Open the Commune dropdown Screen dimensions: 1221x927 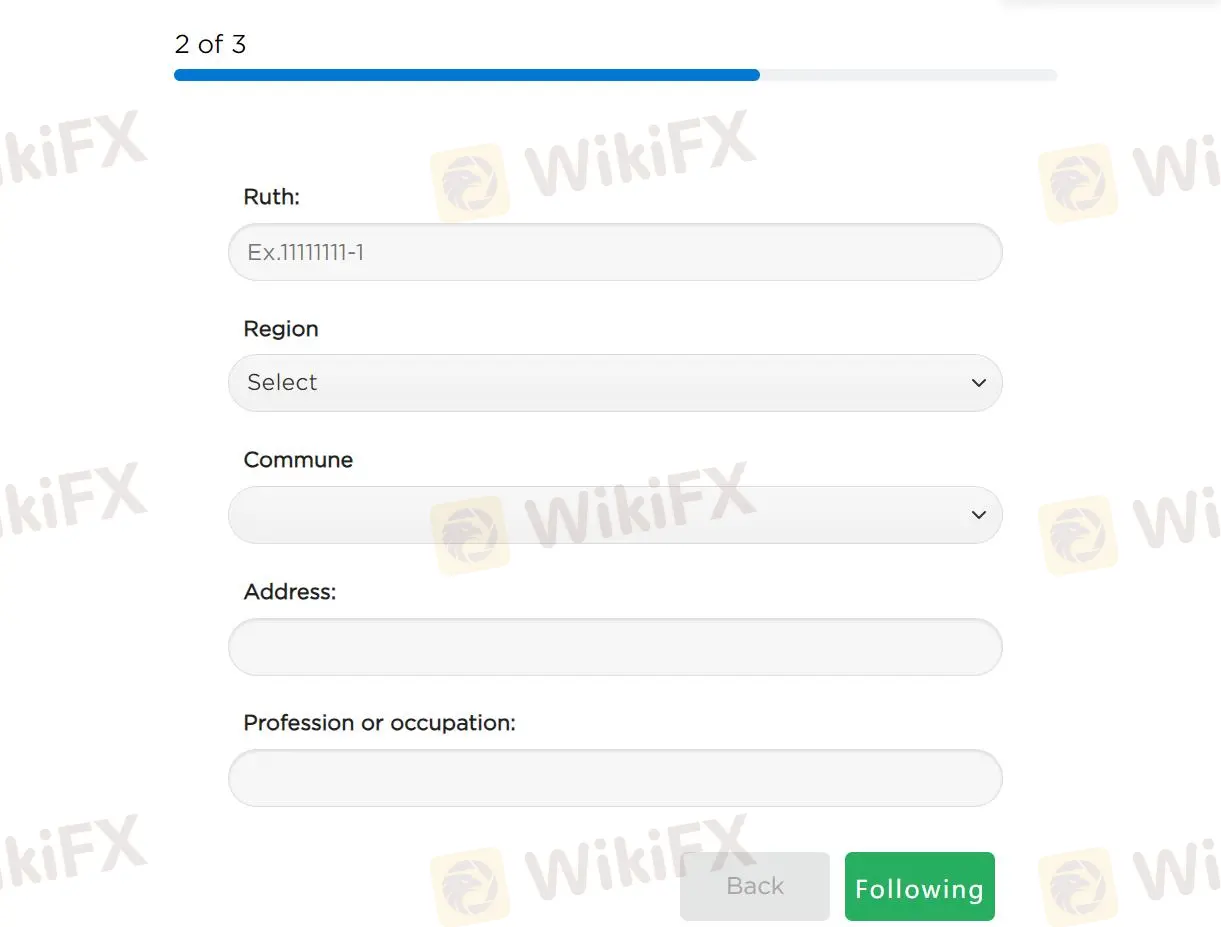(x=615, y=514)
